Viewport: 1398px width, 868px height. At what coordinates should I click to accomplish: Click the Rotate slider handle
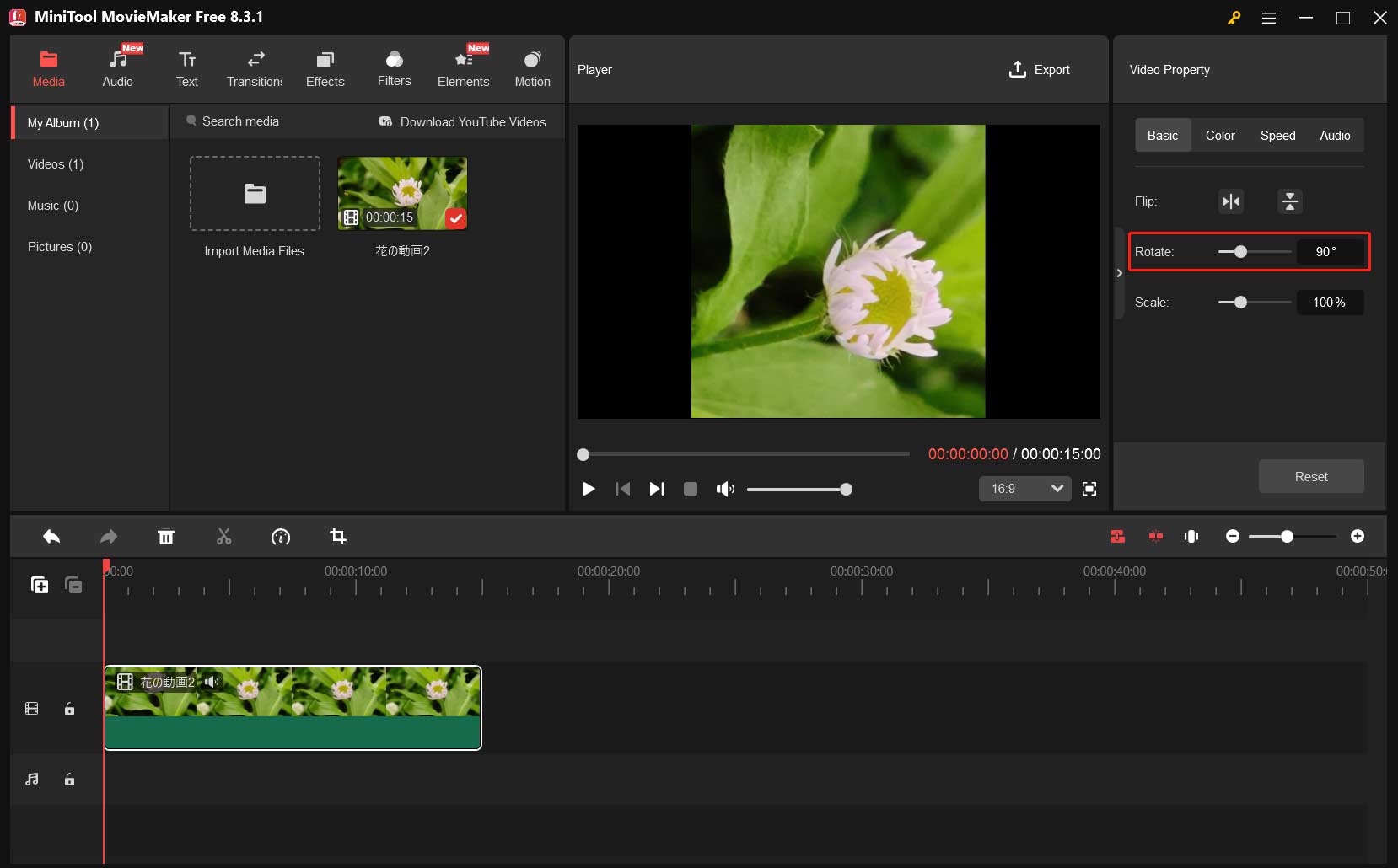click(1240, 252)
